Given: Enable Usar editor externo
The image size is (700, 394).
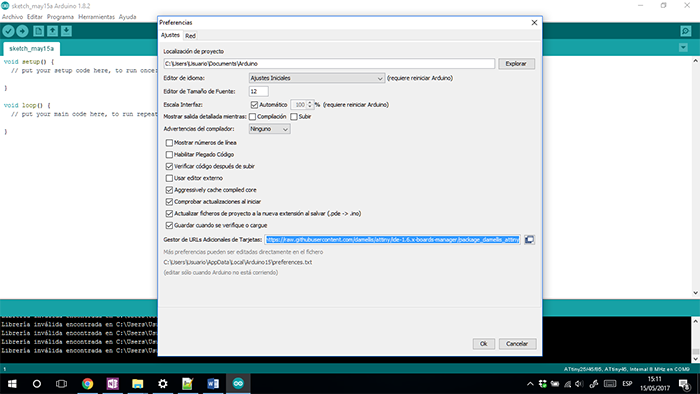Looking at the screenshot, I should pyautogui.click(x=169, y=178).
